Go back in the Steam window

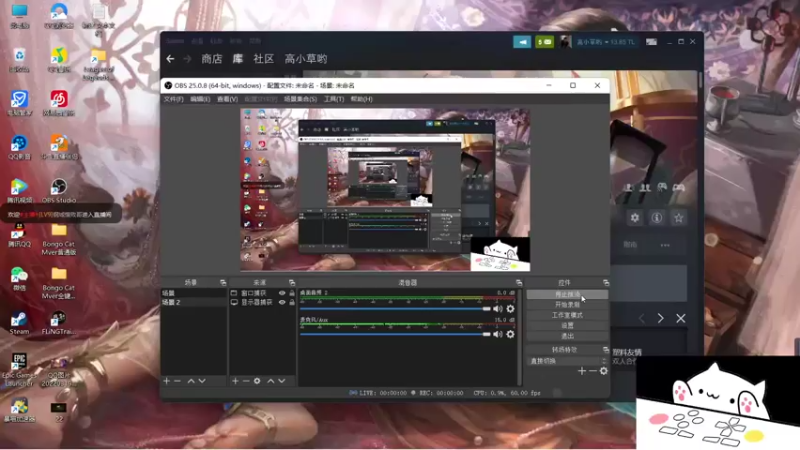tap(170, 59)
